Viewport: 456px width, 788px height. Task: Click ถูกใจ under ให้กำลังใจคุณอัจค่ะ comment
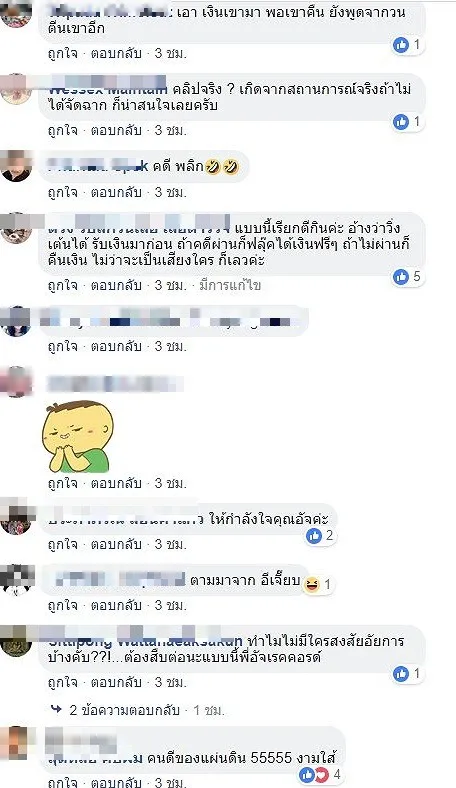(63, 544)
